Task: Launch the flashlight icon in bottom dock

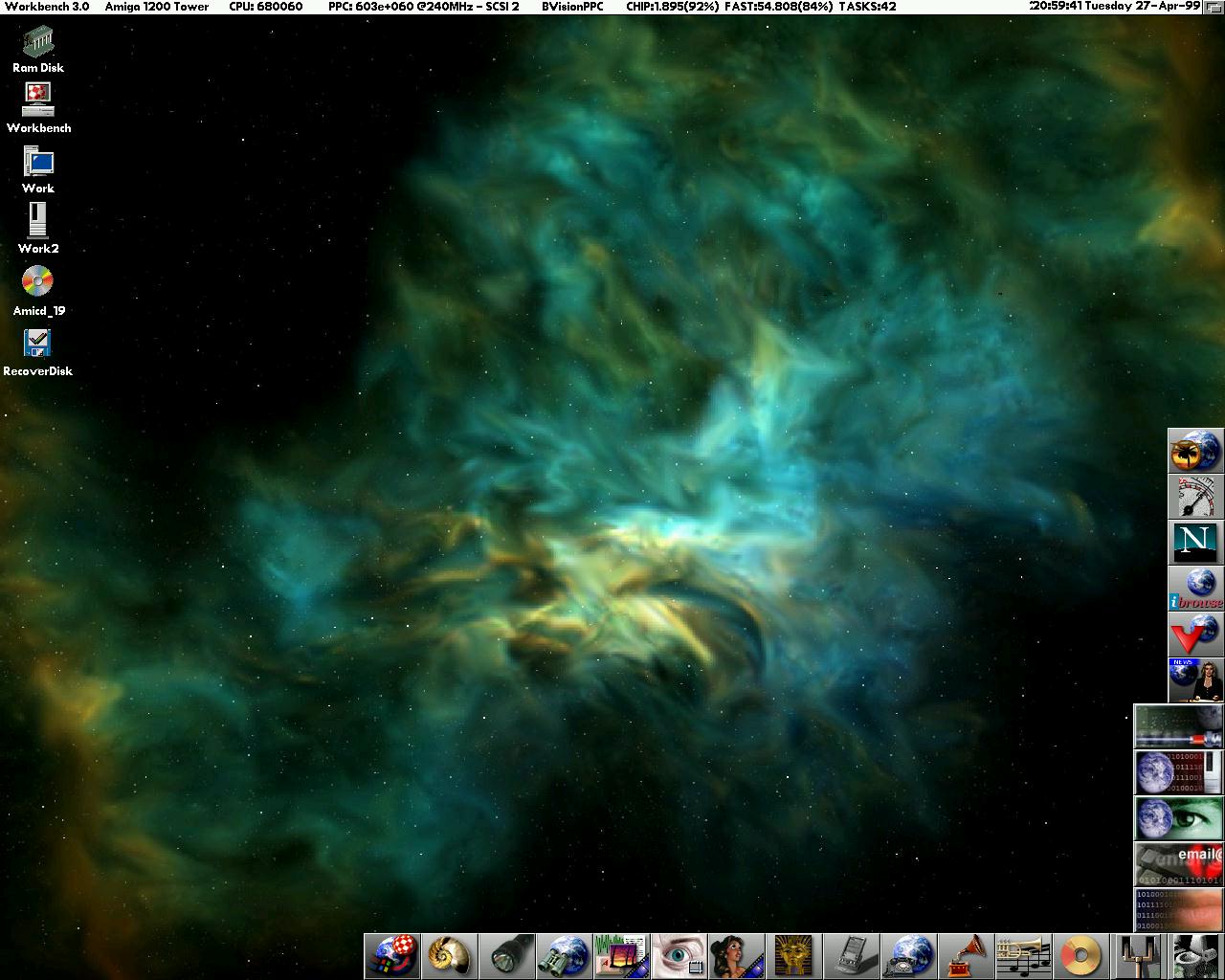Action: pos(506,956)
